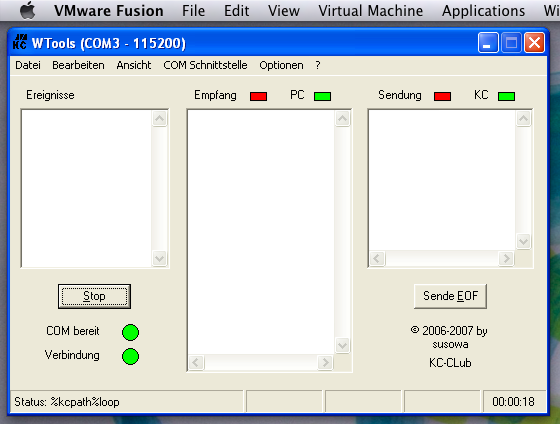Click the green KC indicator
This screenshot has height=424, width=560.
pyautogui.click(x=506, y=96)
